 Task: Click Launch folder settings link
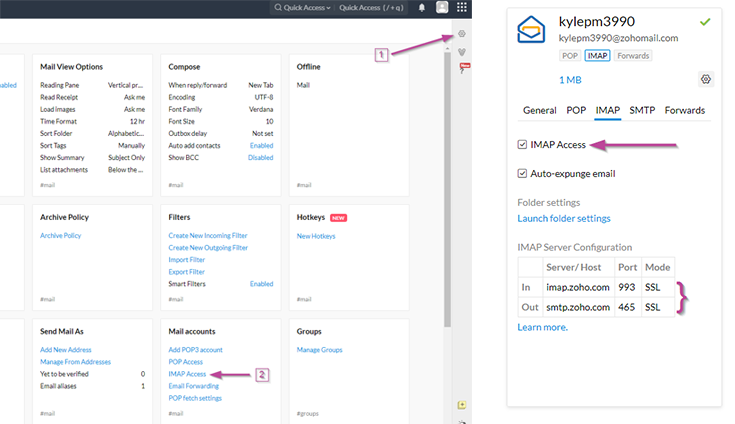(x=563, y=218)
